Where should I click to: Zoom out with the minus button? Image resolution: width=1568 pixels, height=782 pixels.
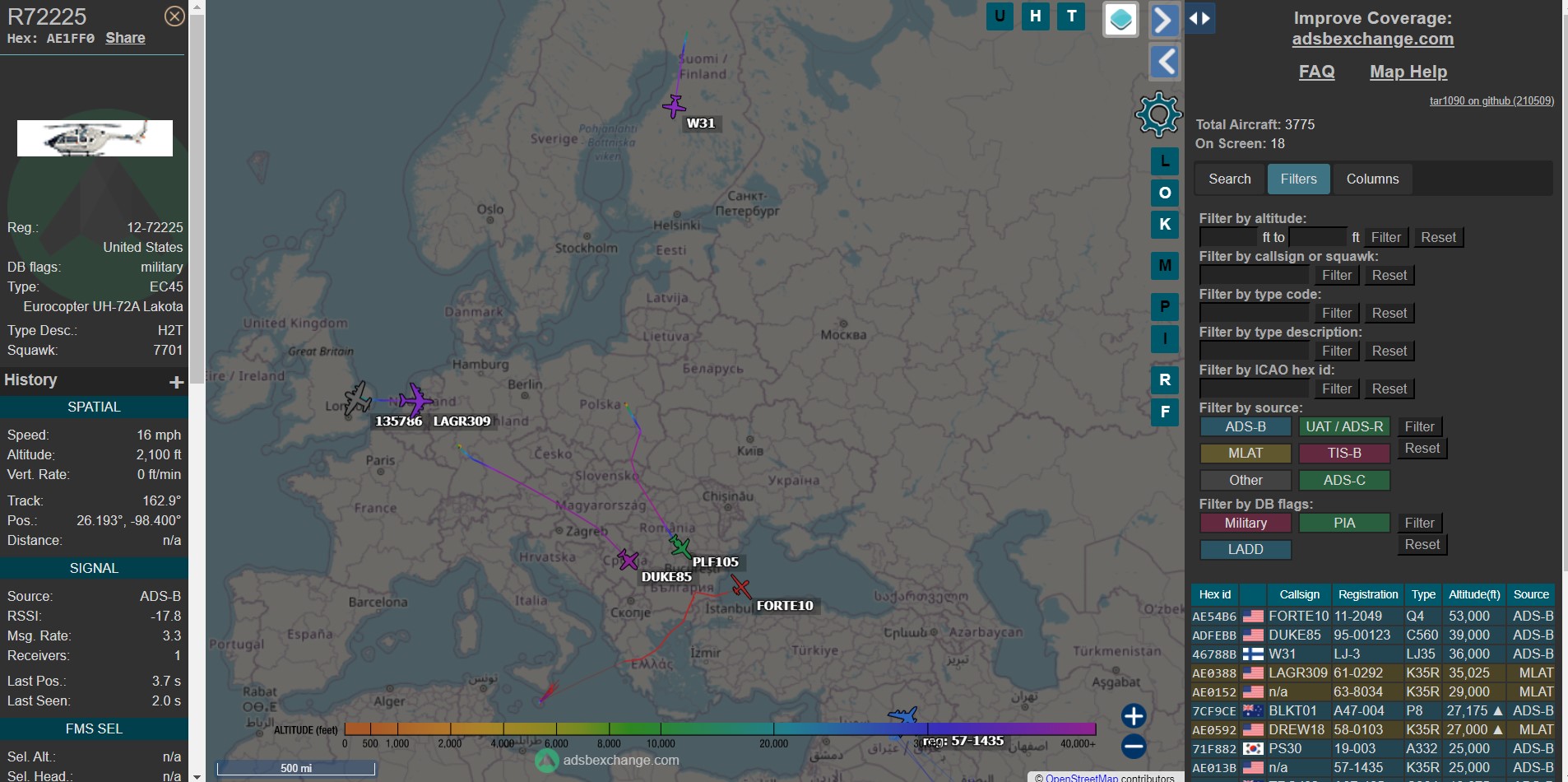(x=1134, y=747)
